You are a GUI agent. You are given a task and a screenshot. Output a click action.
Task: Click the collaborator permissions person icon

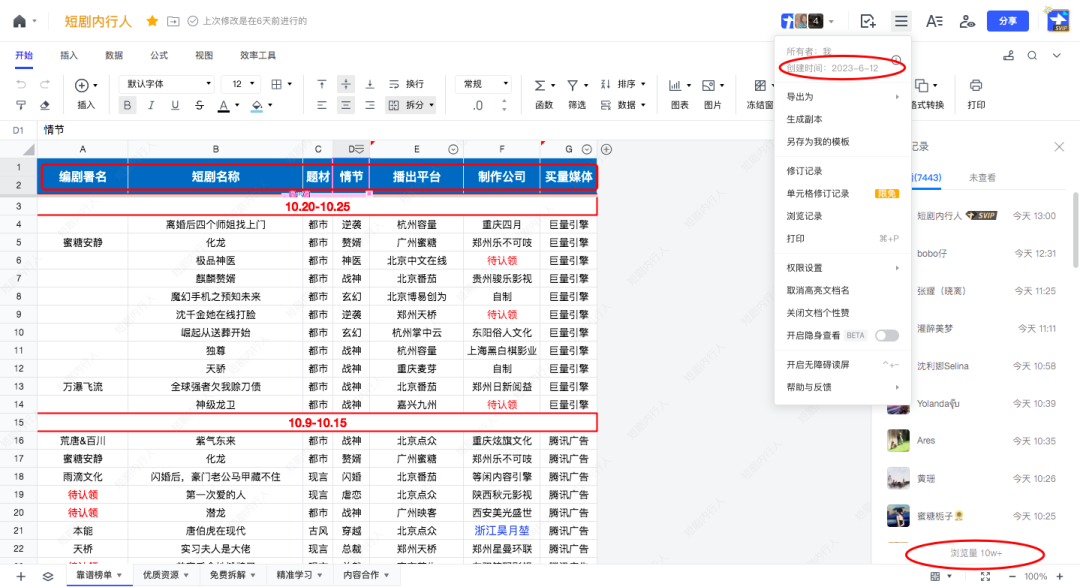click(x=967, y=21)
